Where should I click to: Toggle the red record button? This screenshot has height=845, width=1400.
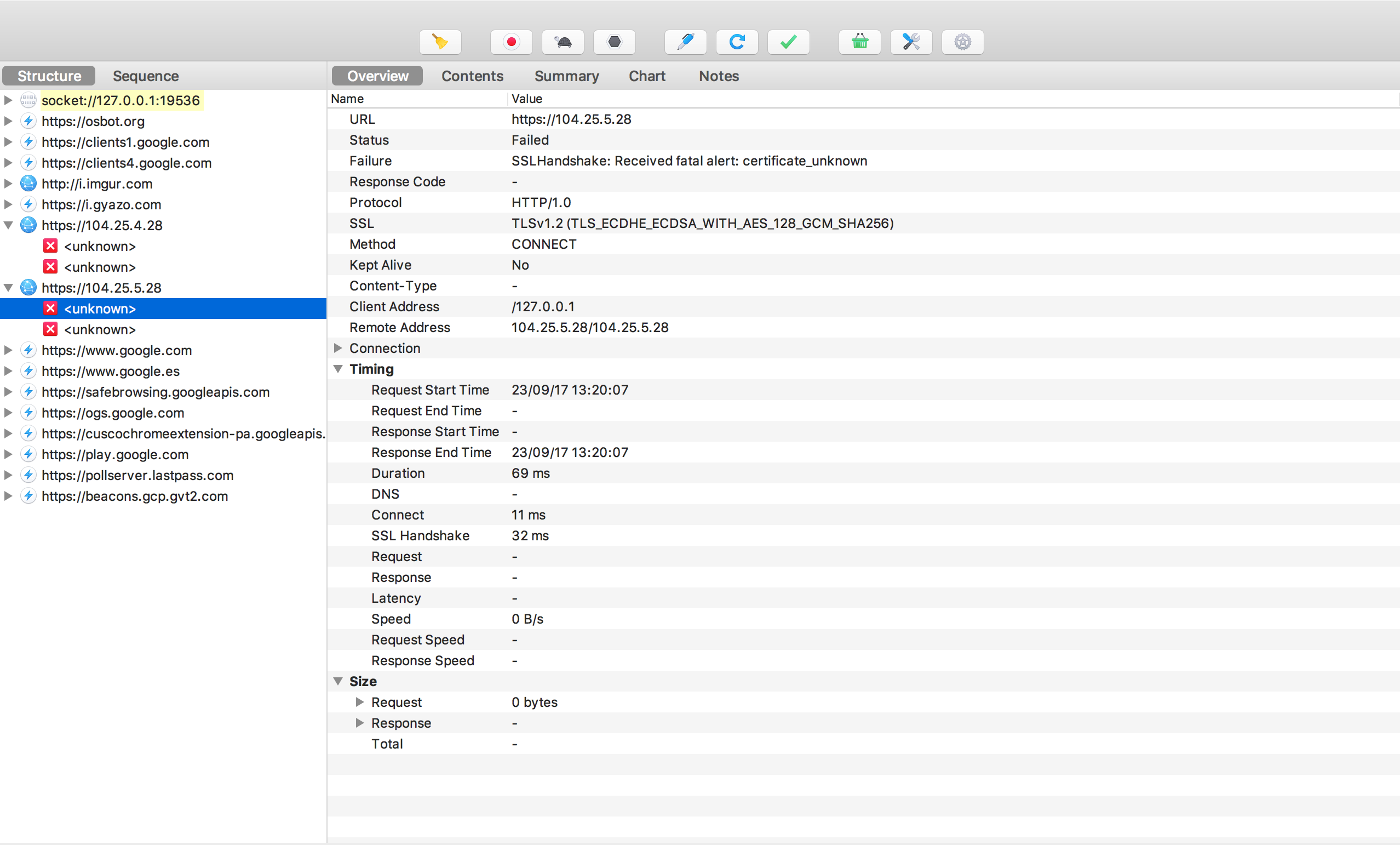point(511,42)
